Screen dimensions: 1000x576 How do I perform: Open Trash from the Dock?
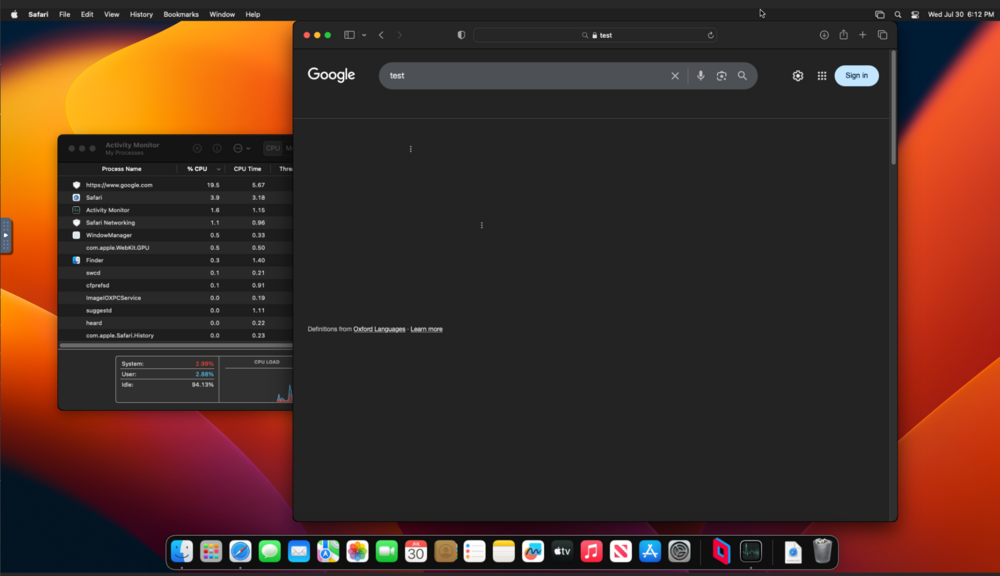(823, 551)
